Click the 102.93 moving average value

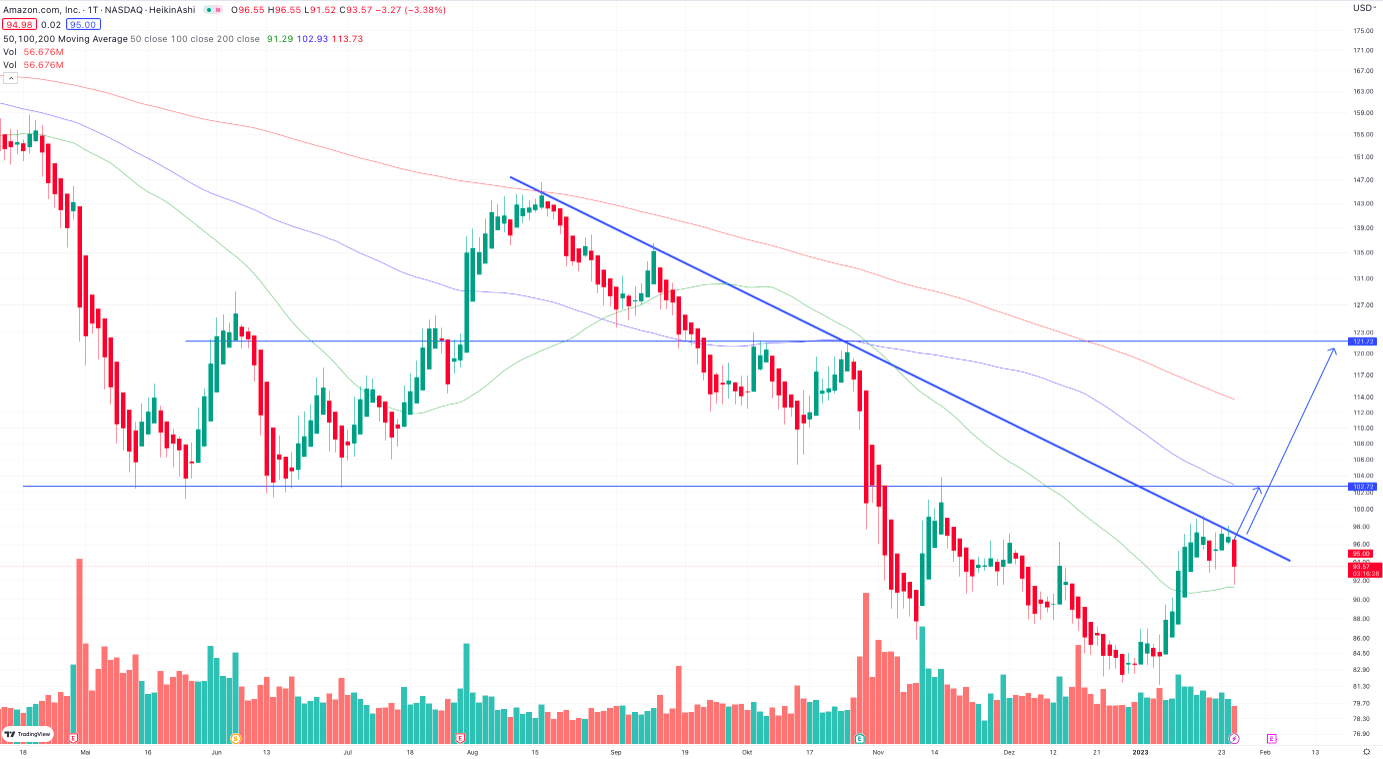click(x=314, y=38)
